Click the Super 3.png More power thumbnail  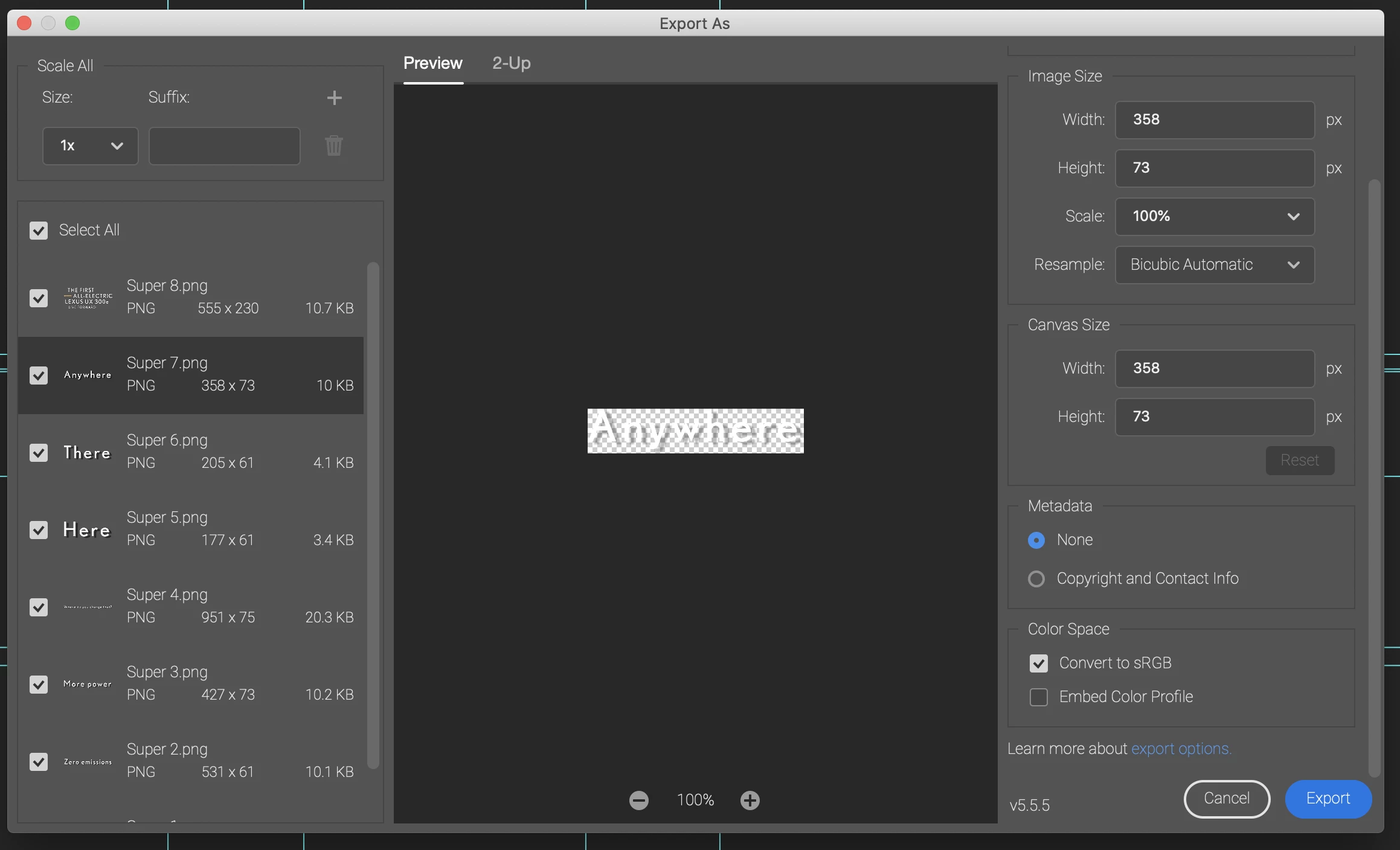[88, 685]
